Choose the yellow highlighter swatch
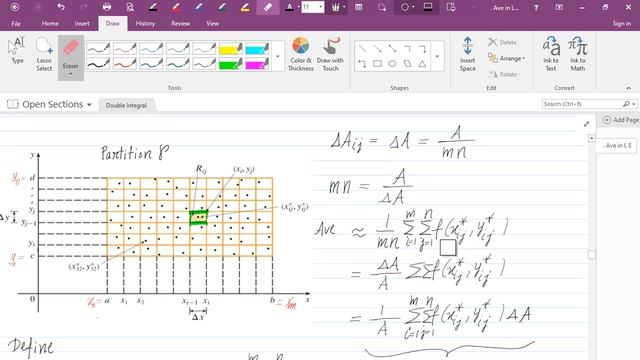 click(231, 49)
